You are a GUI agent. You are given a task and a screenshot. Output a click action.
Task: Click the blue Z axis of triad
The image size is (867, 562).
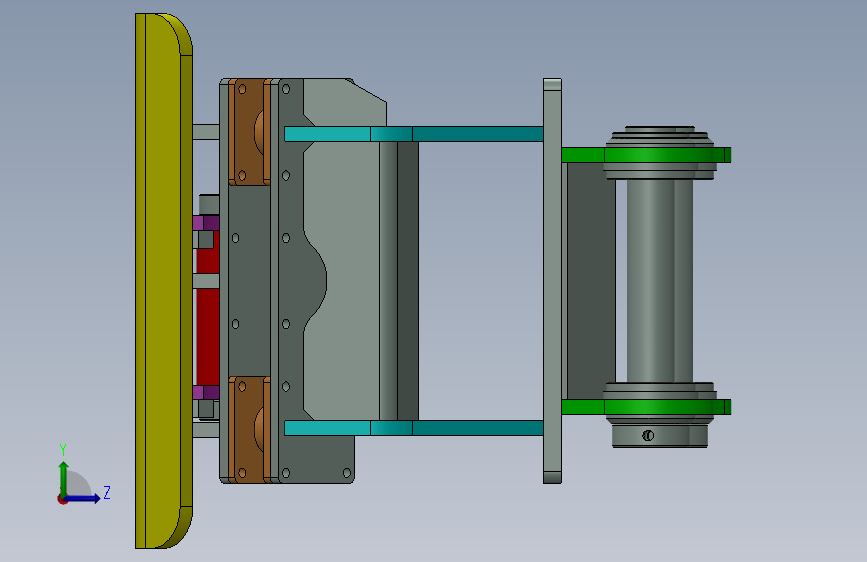pyautogui.click(x=83, y=498)
